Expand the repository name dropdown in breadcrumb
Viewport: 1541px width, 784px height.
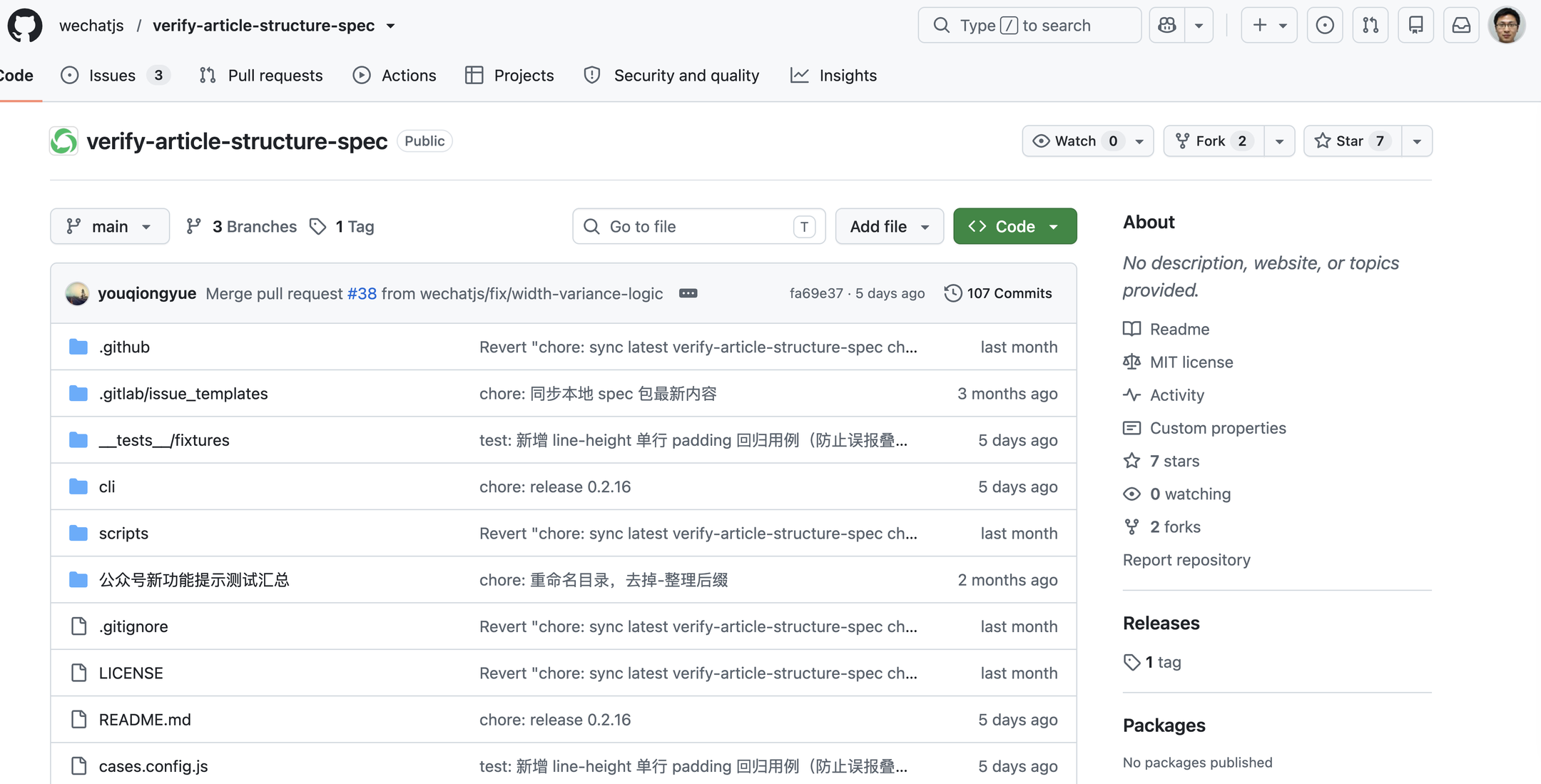[x=390, y=26]
